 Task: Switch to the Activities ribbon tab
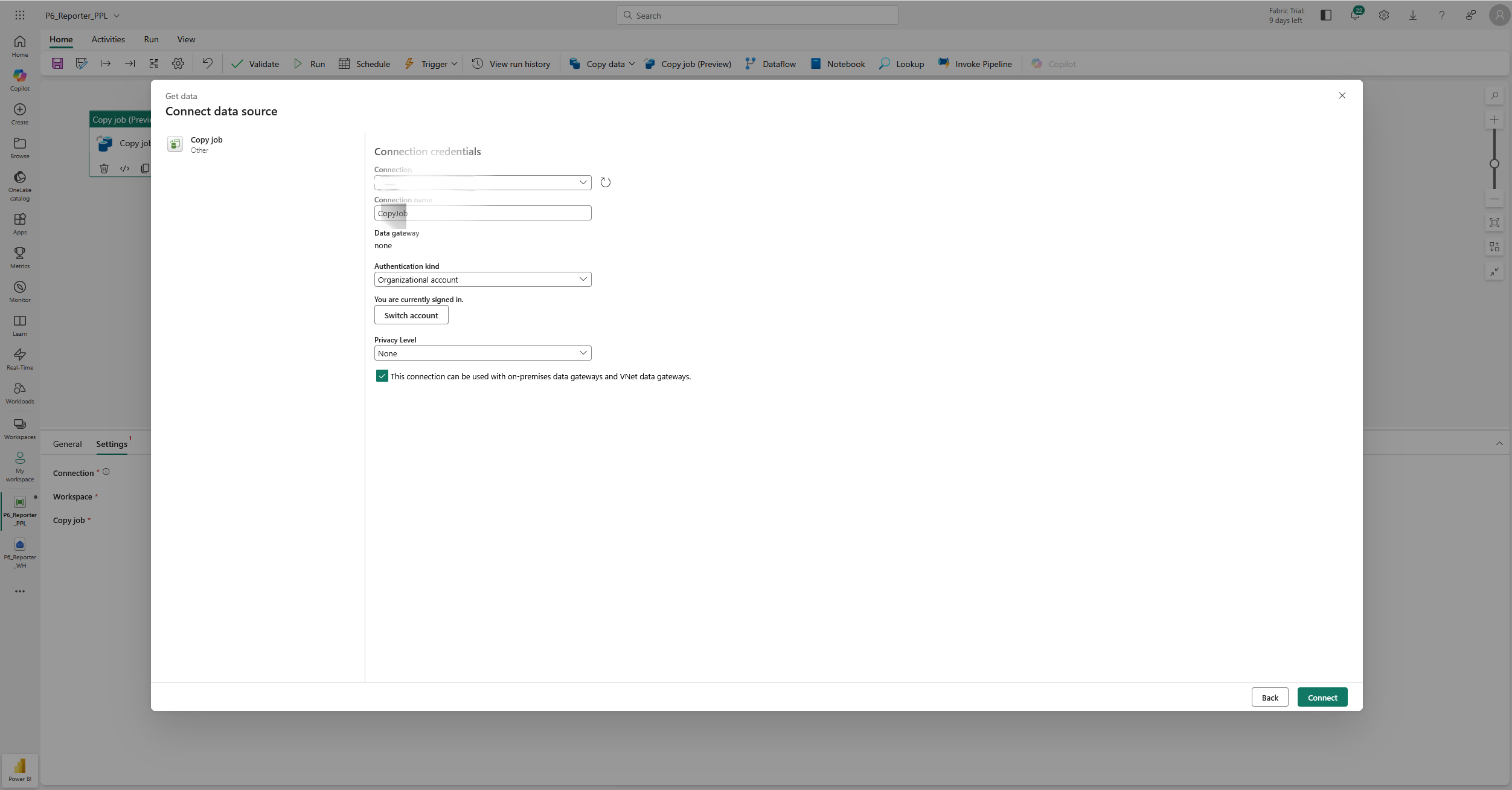pos(108,39)
